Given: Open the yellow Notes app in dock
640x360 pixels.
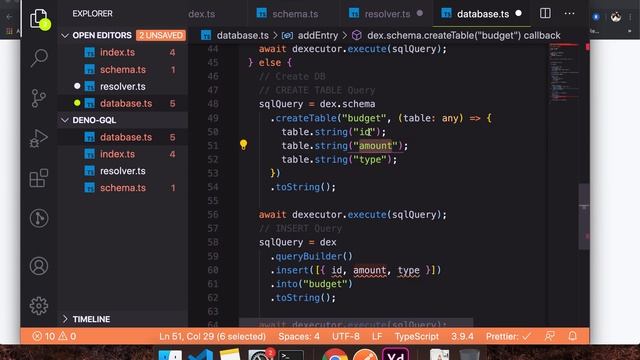Looking at the screenshot, I should 230,354.
